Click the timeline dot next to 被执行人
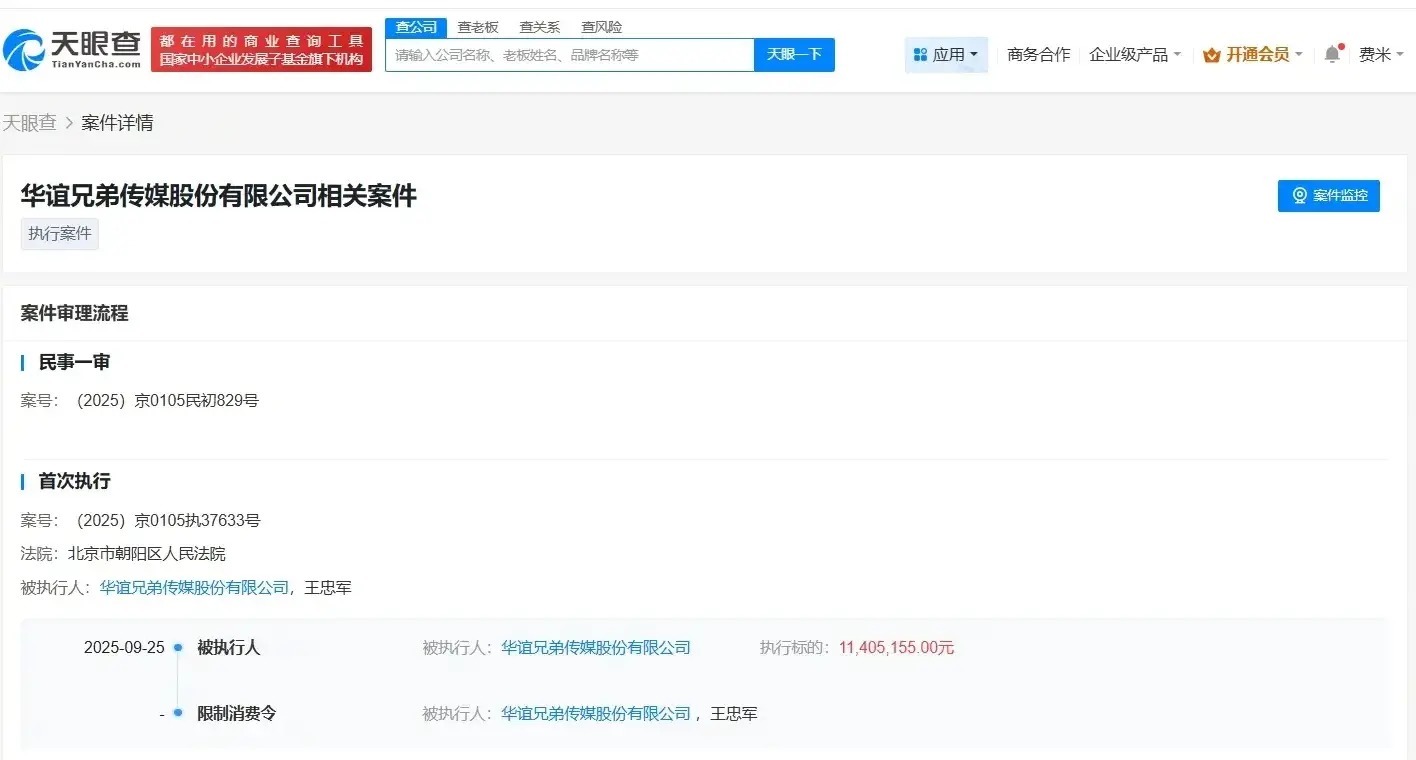1416x760 pixels. (x=178, y=647)
